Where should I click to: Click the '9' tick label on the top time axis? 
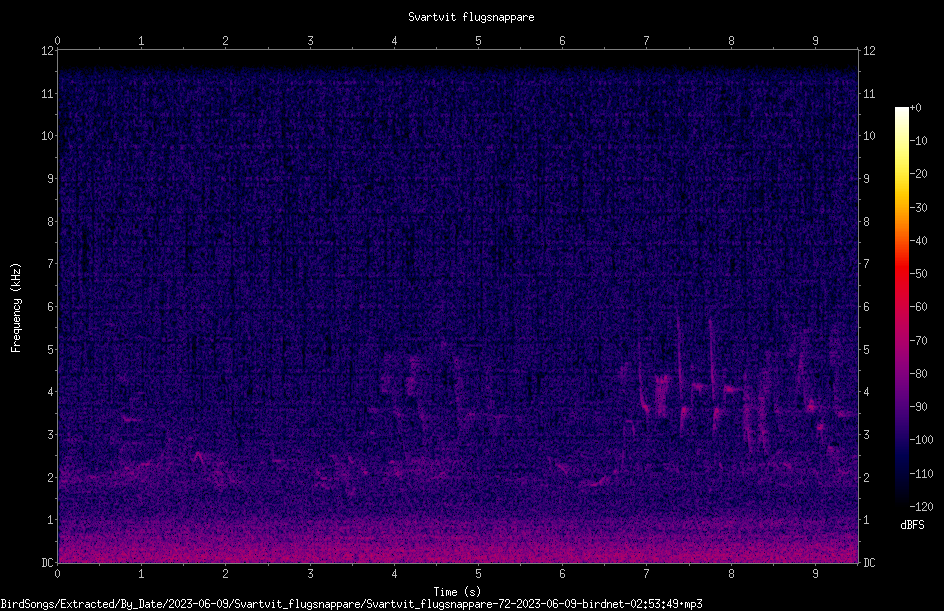(x=815, y=40)
